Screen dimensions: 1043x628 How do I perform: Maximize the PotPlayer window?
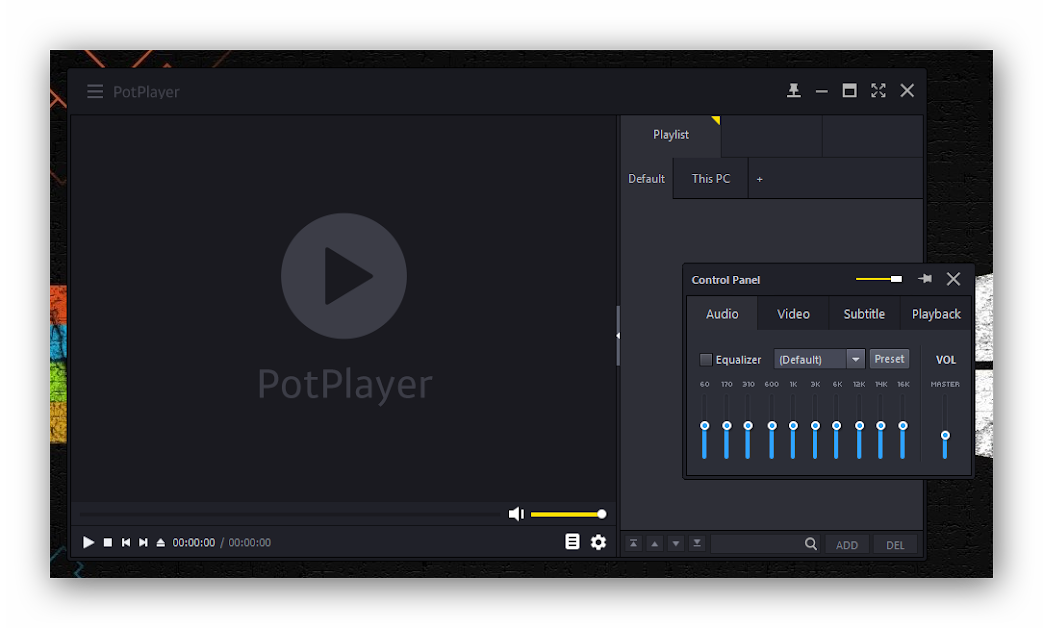pyautogui.click(x=849, y=90)
